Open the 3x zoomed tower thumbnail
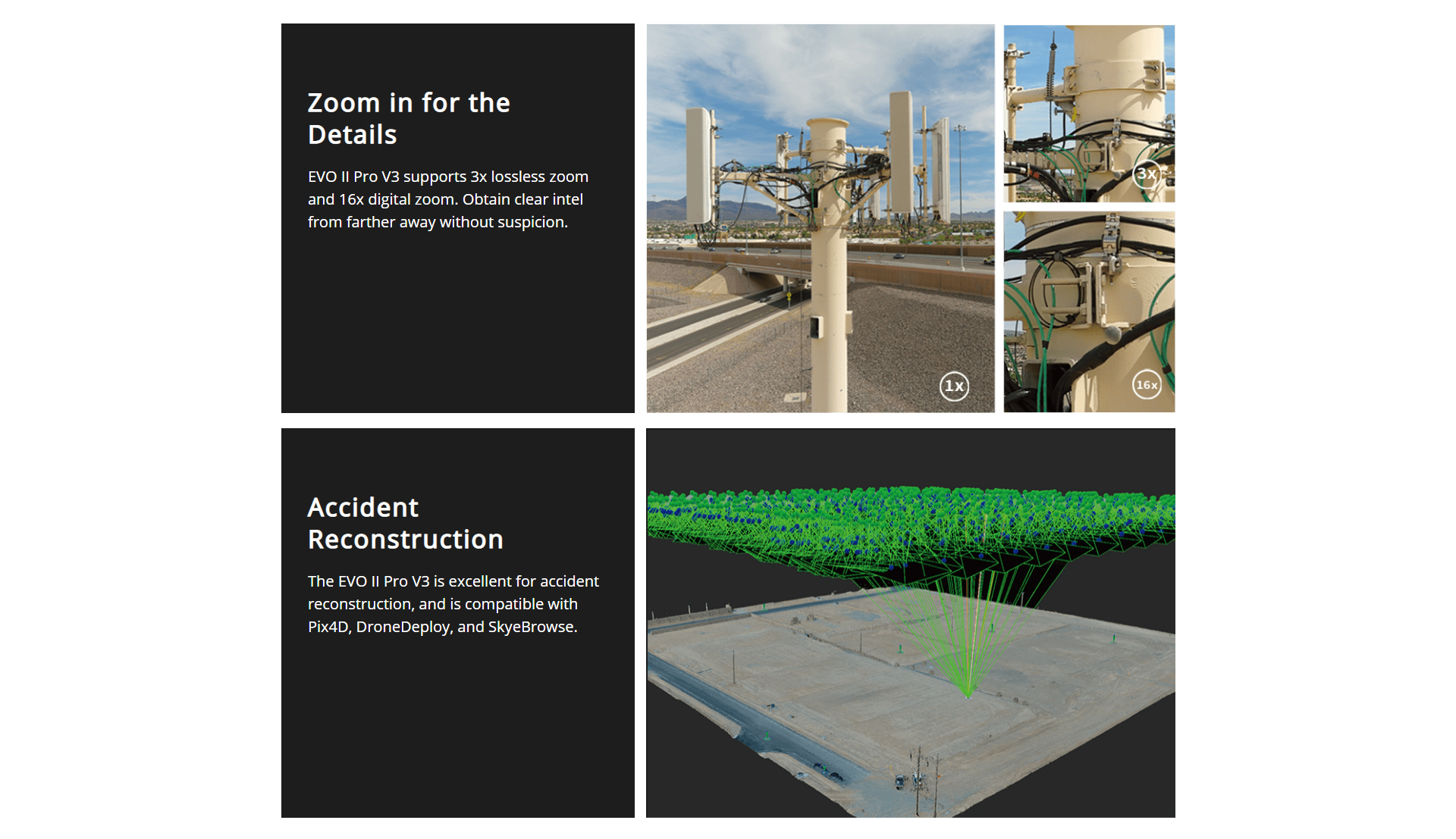 [1089, 113]
